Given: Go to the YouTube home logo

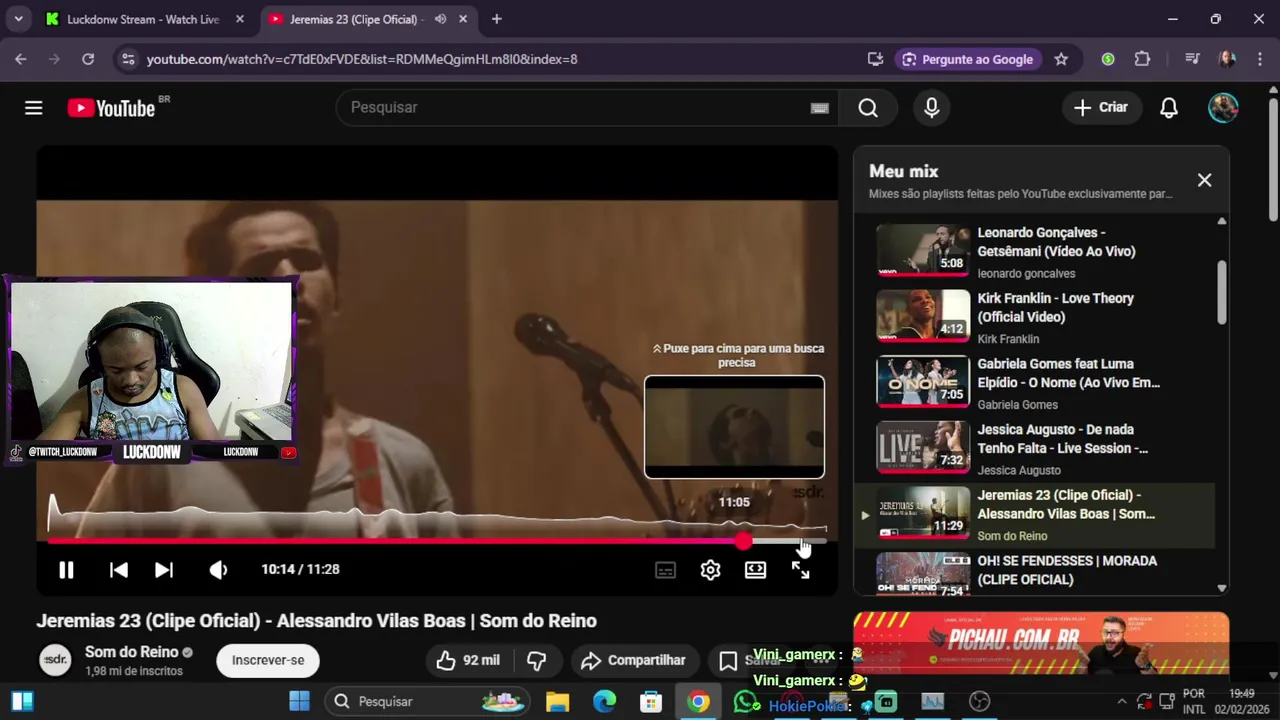Looking at the screenshot, I should [111, 108].
